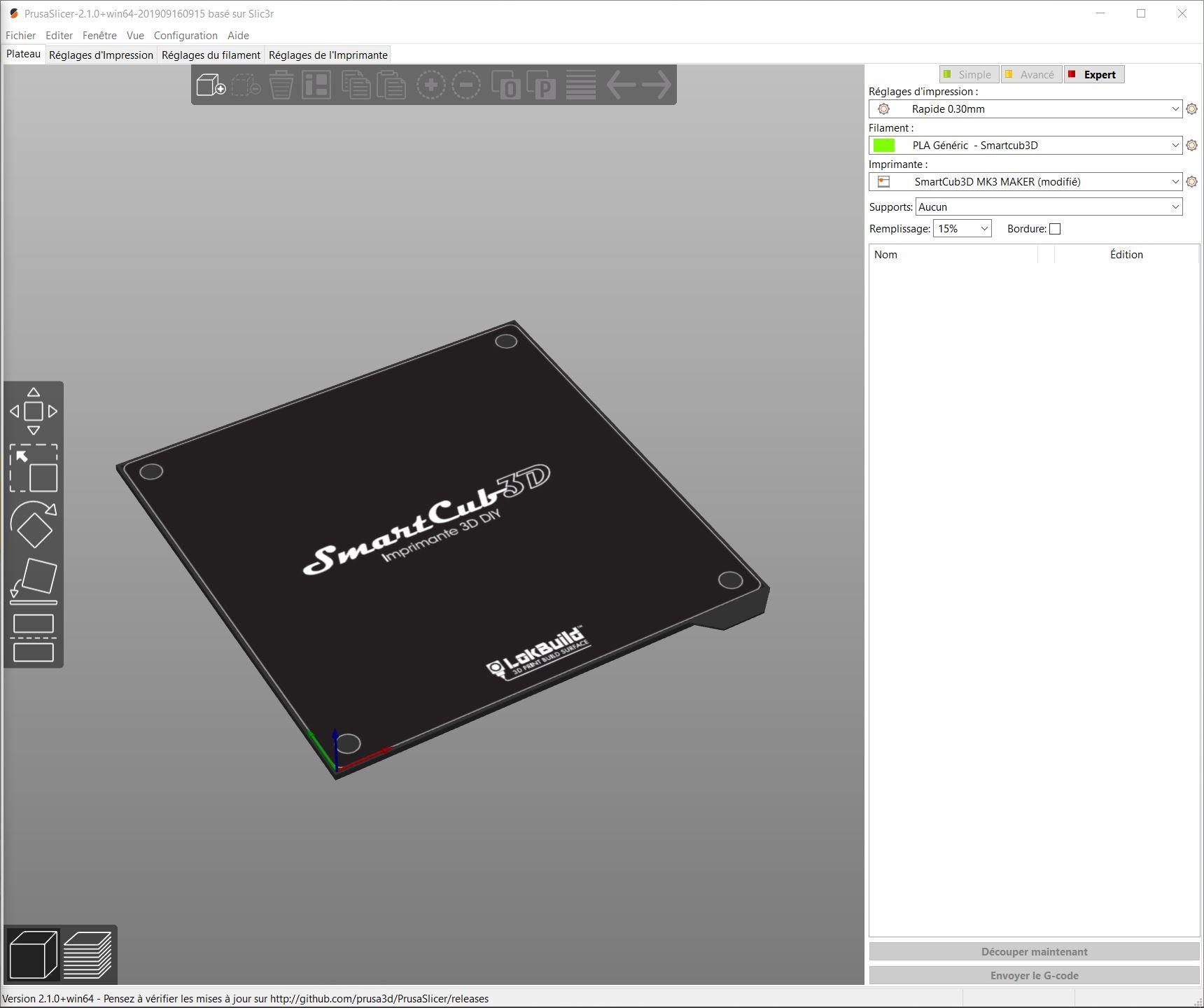Click the Arrange objects toolbar icon
Image resolution: width=1204 pixels, height=1008 pixels.
coord(316,85)
